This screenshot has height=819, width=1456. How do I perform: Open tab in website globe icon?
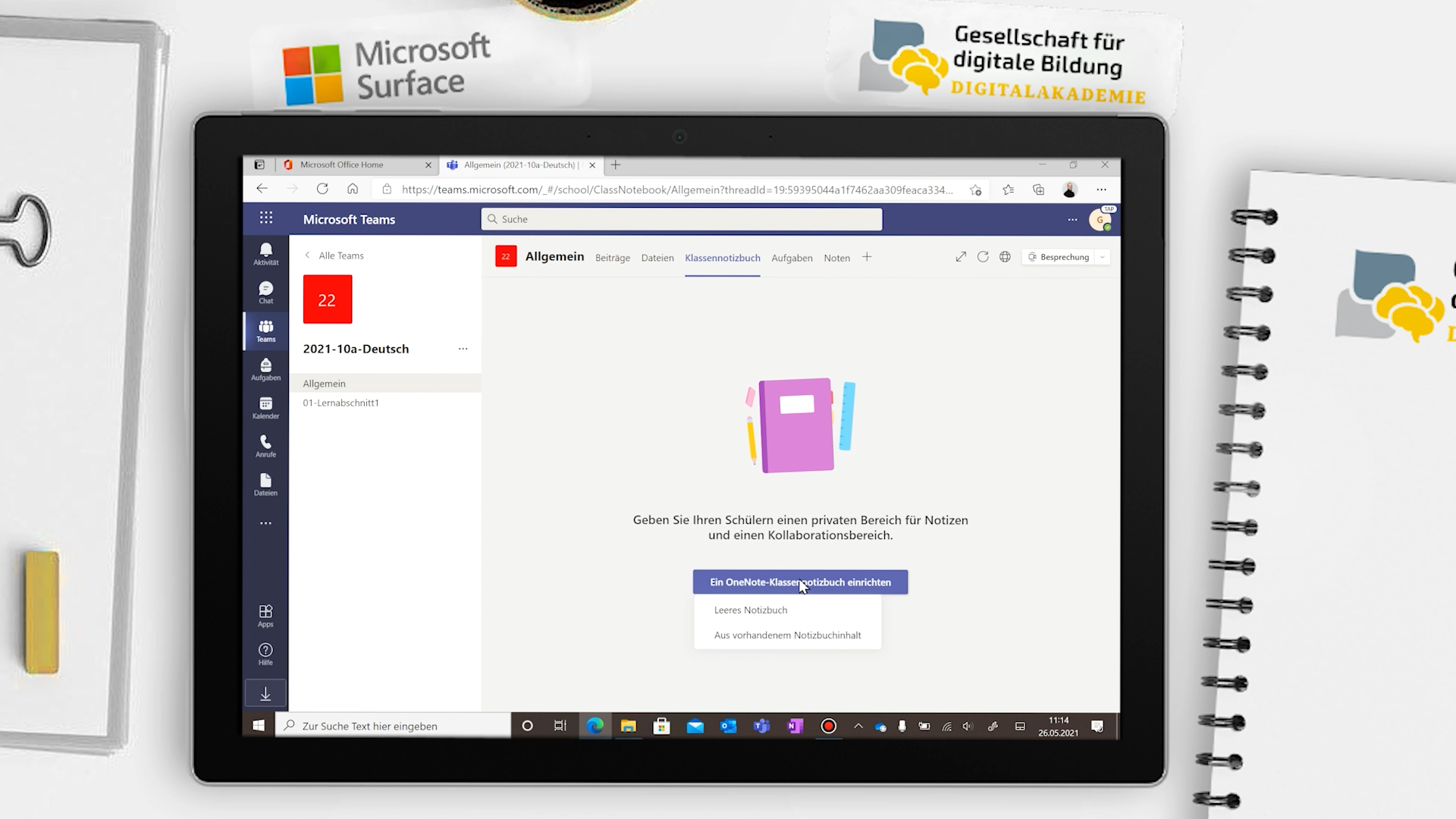1005,257
